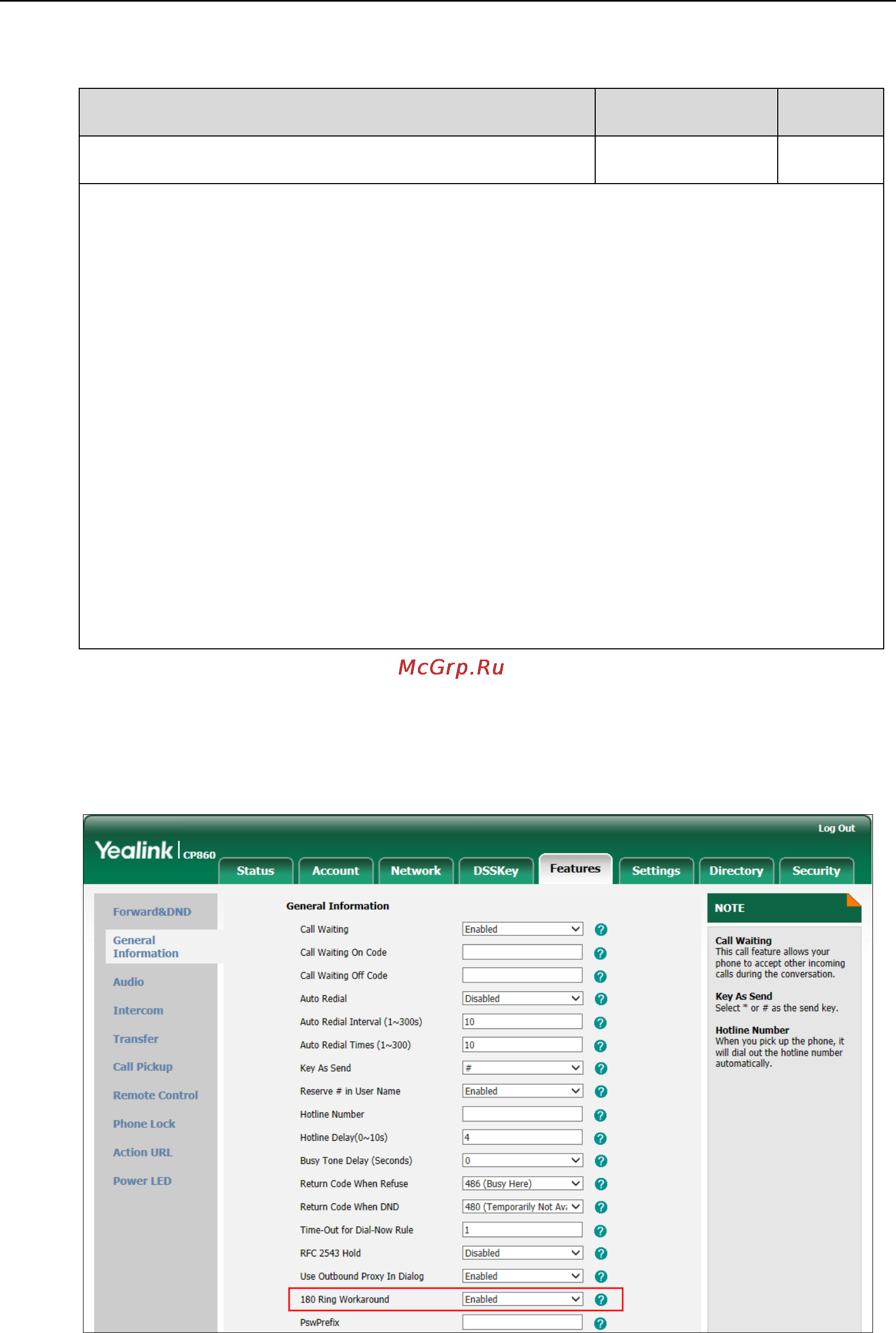Viewport: 896px width, 1333px height.
Task: Go to the Security tab
Action: [x=816, y=871]
